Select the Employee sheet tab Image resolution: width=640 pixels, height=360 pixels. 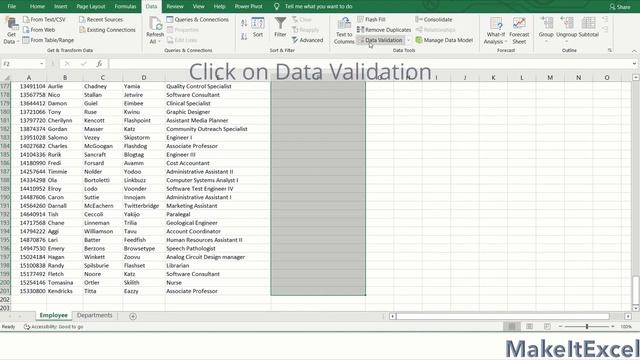pyautogui.click(x=53, y=315)
